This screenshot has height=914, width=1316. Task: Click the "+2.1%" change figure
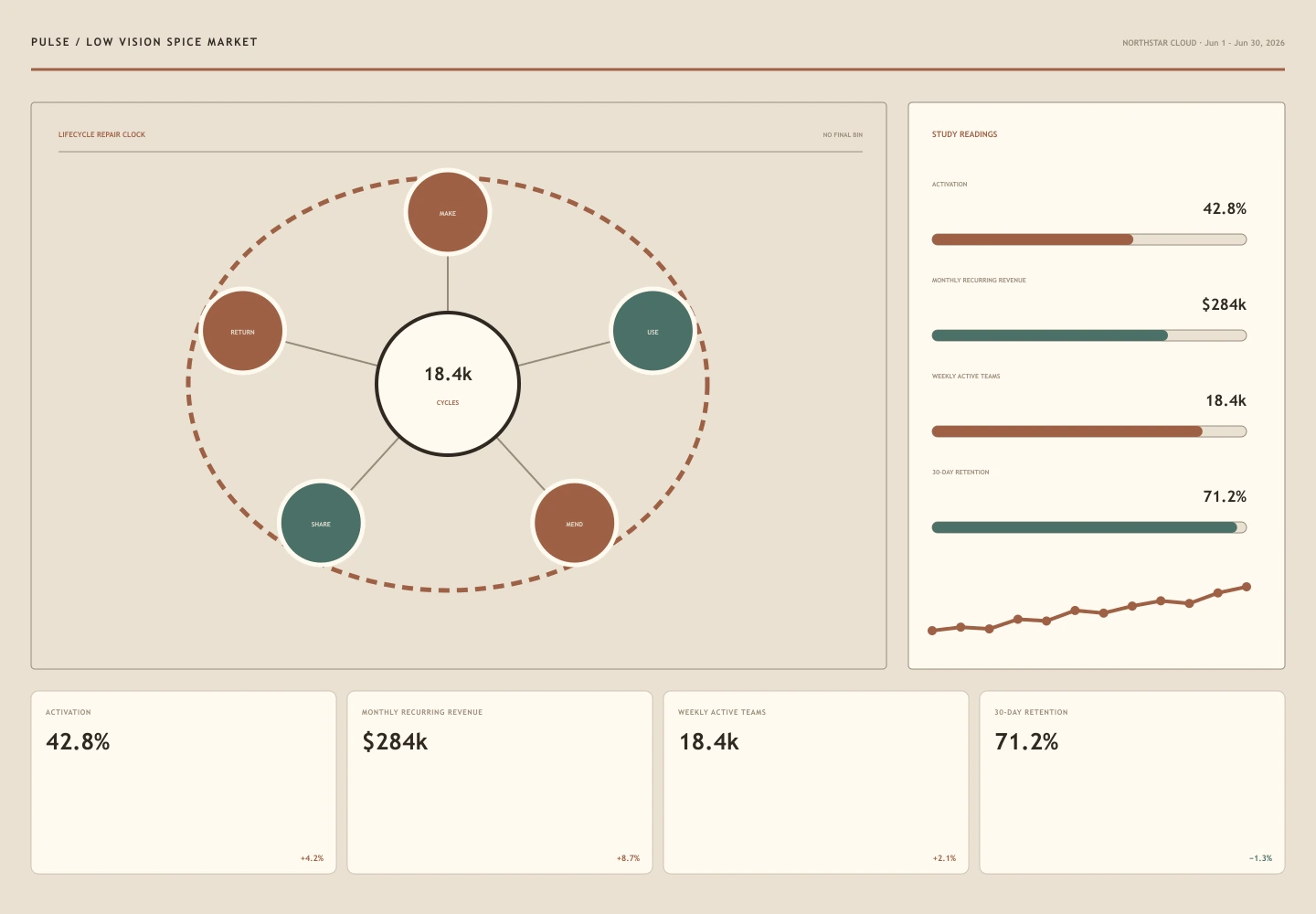[944, 858]
